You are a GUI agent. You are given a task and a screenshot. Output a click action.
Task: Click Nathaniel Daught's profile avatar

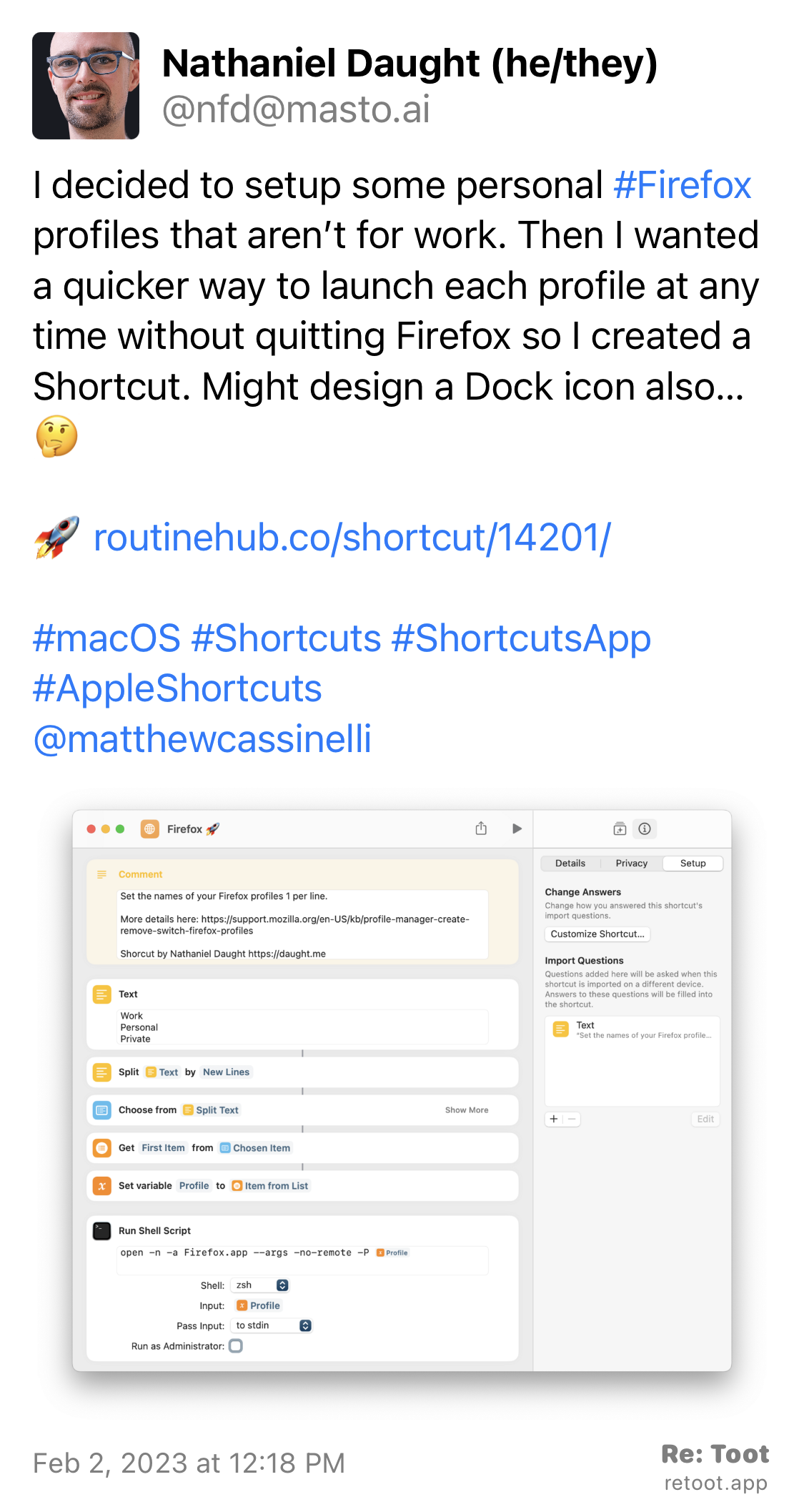(86, 85)
